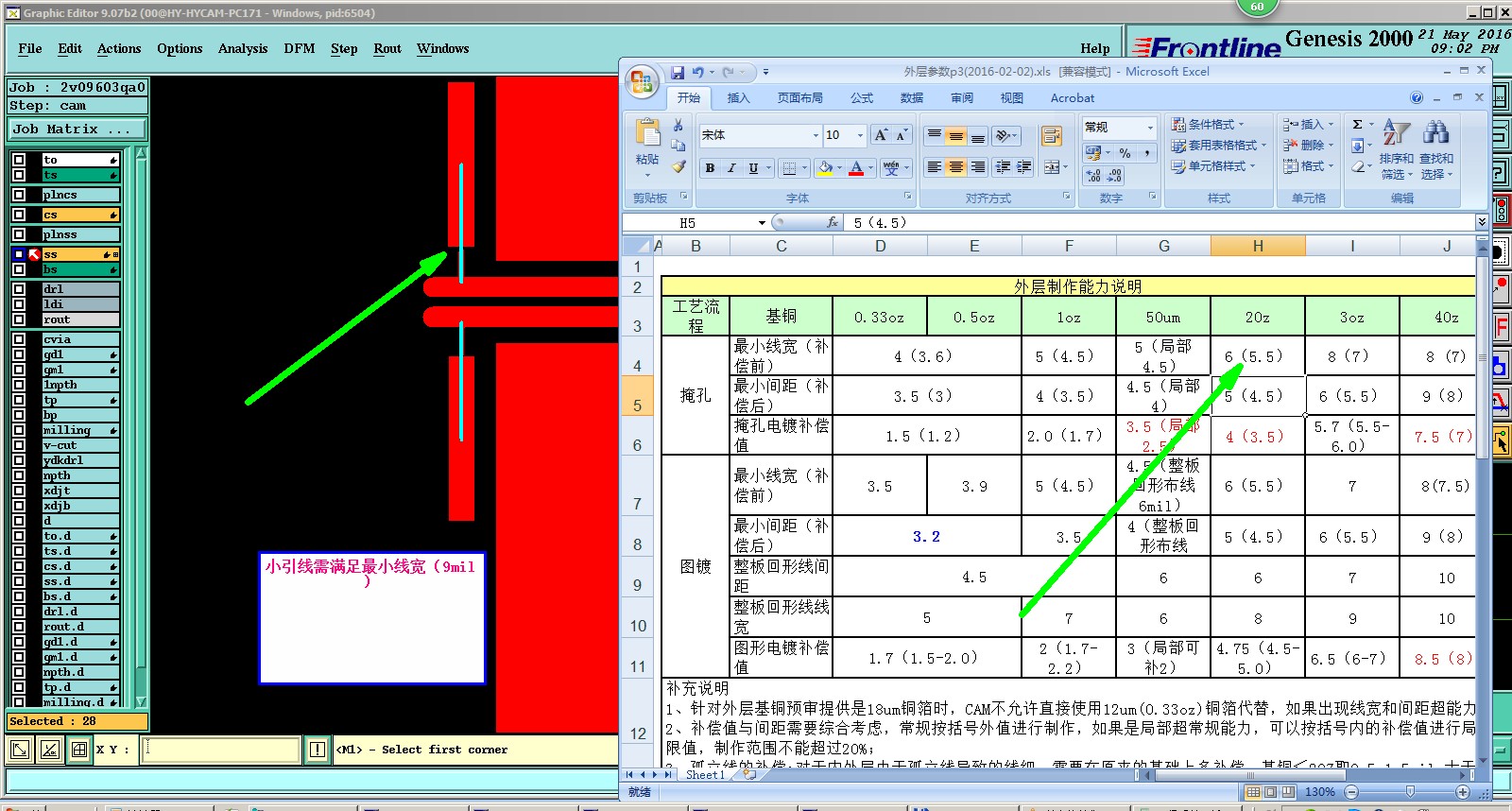Click the cell borders icon
The height and width of the screenshot is (811, 1512).
point(789,168)
